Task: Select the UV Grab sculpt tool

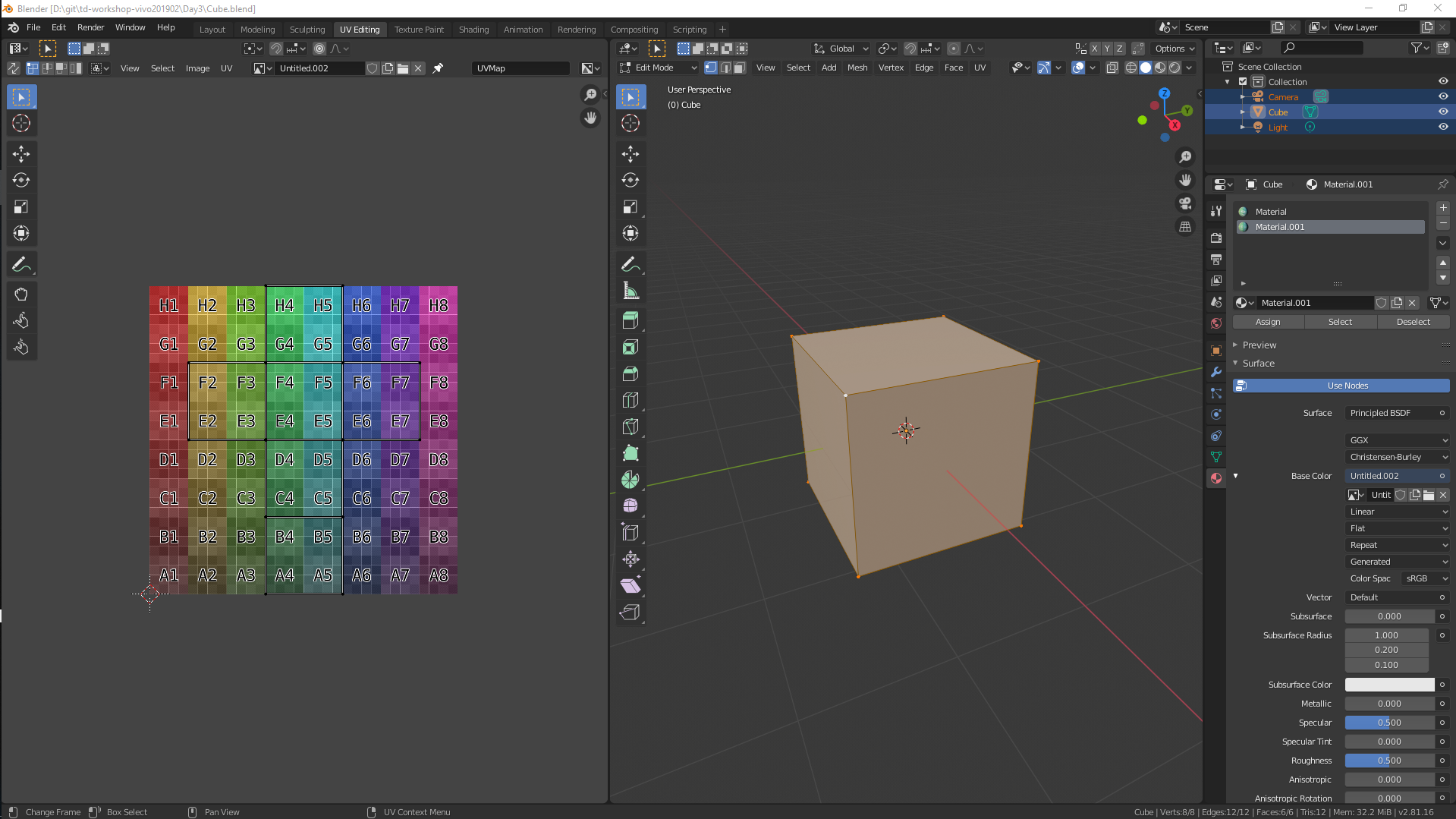Action: pyautogui.click(x=21, y=295)
